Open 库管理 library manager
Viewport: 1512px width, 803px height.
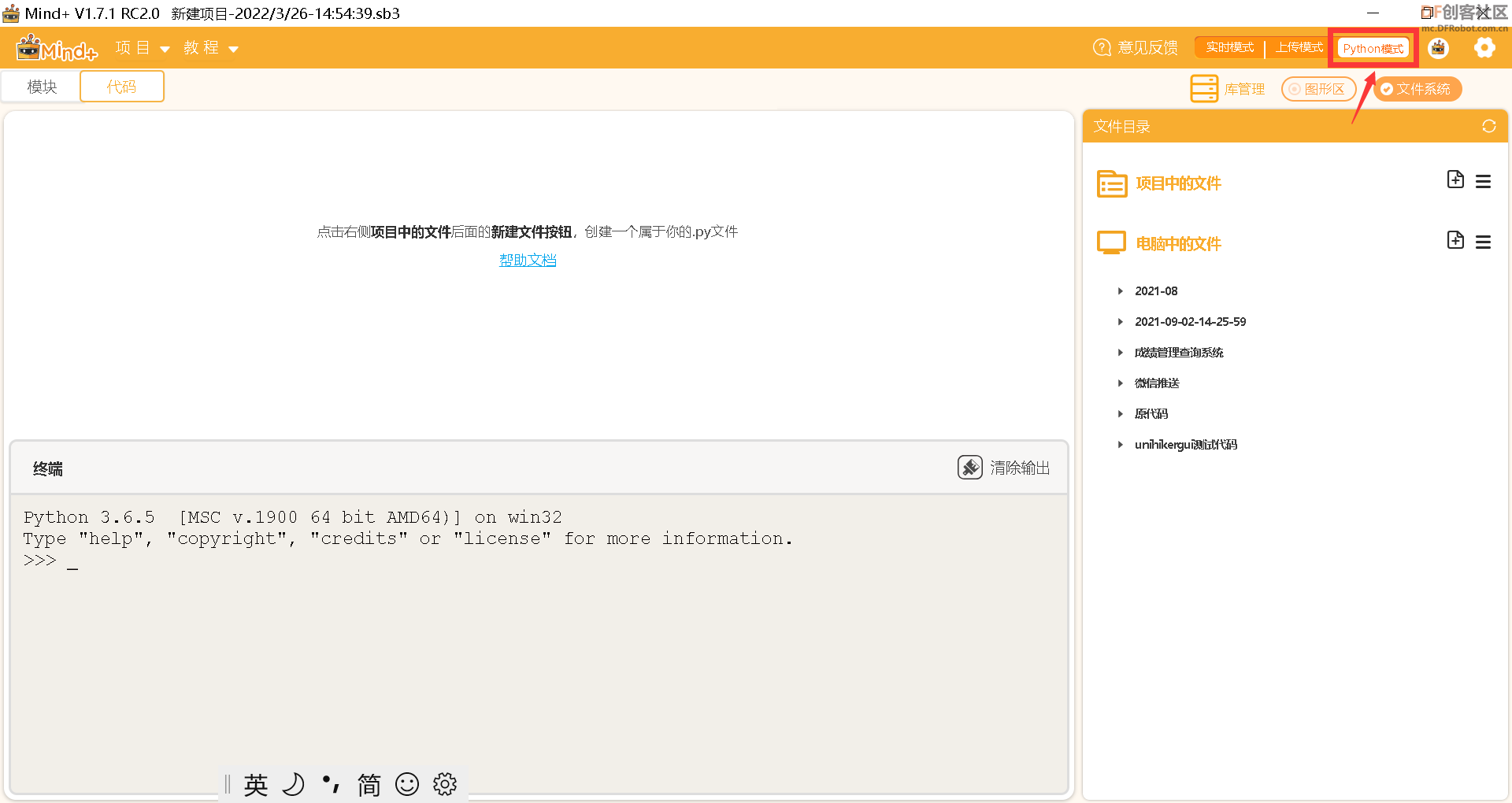1244,89
